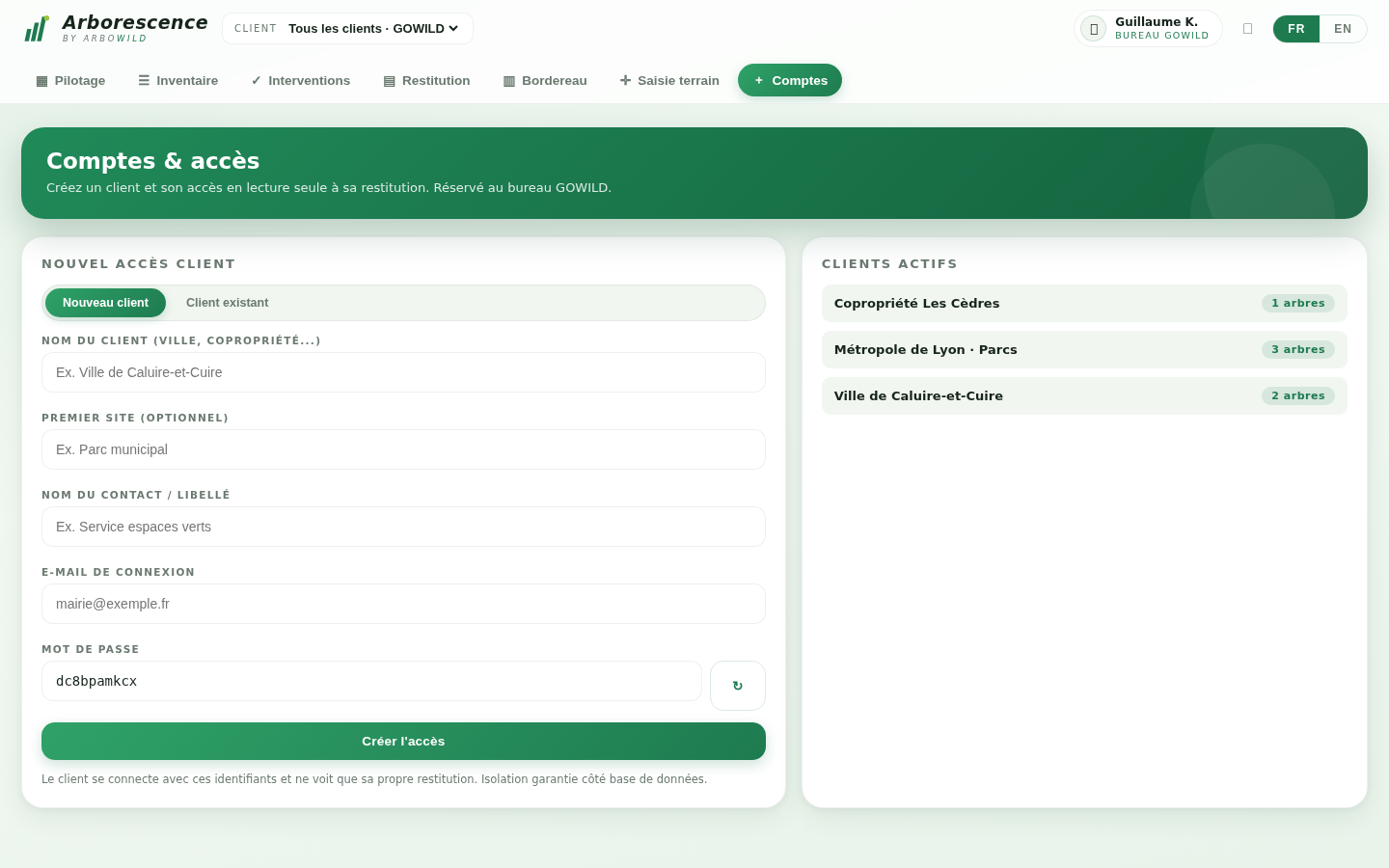Select the Métropole de Lyon · Parcs row
The height and width of the screenshot is (868, 1389).
coord(1084,349)
